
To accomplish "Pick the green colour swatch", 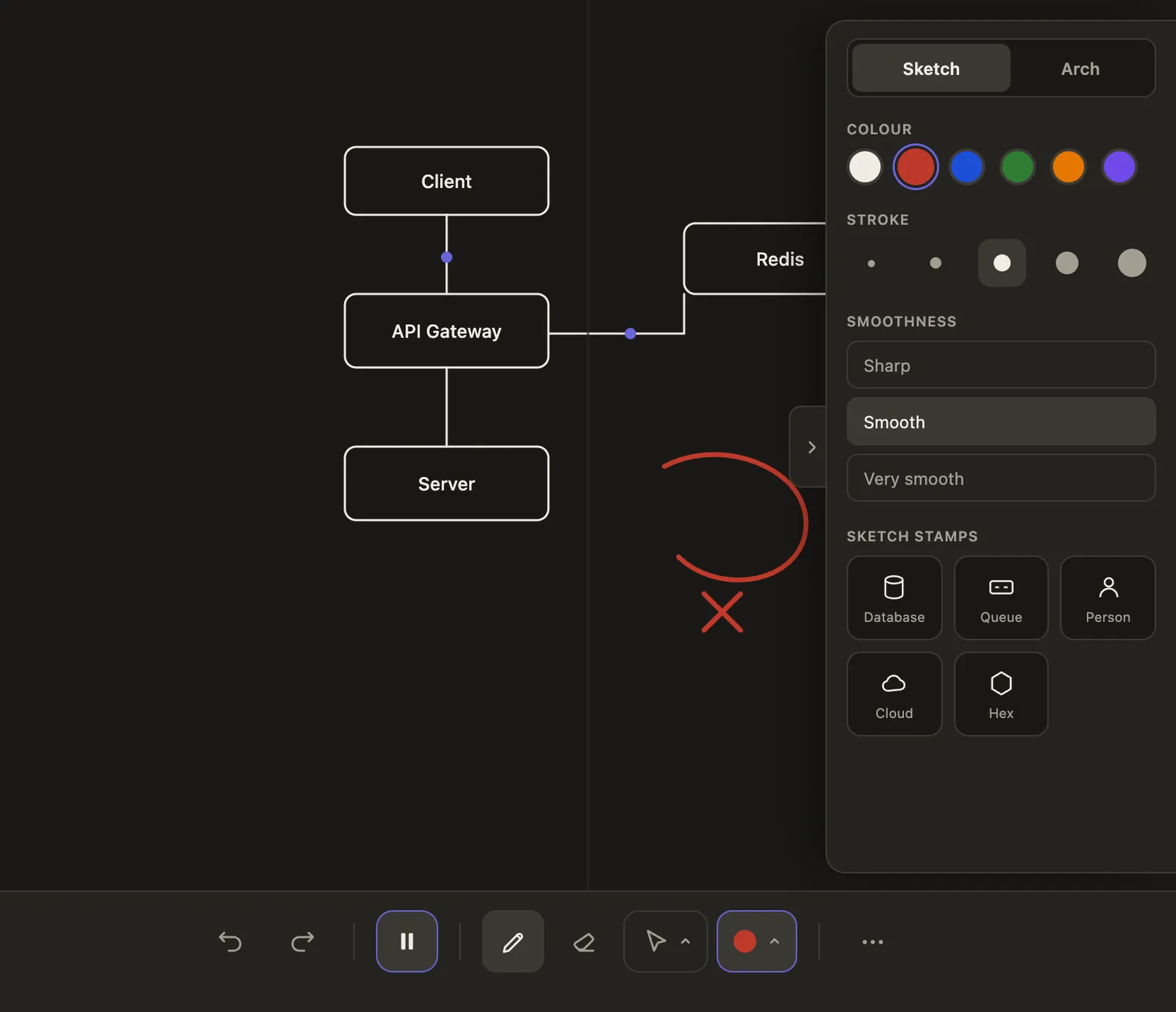I will click(1018, 167).
